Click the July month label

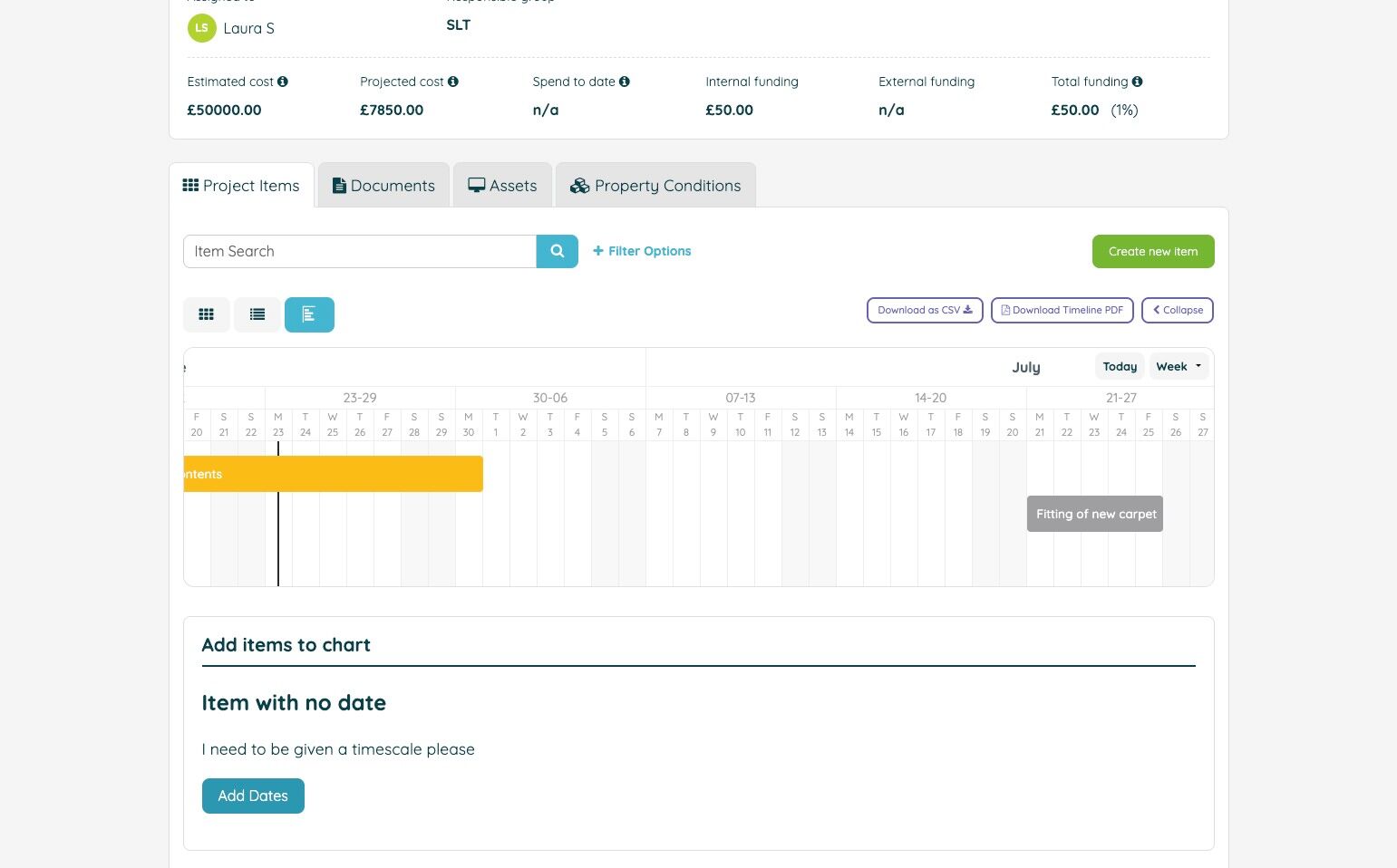pos(1026,368)
